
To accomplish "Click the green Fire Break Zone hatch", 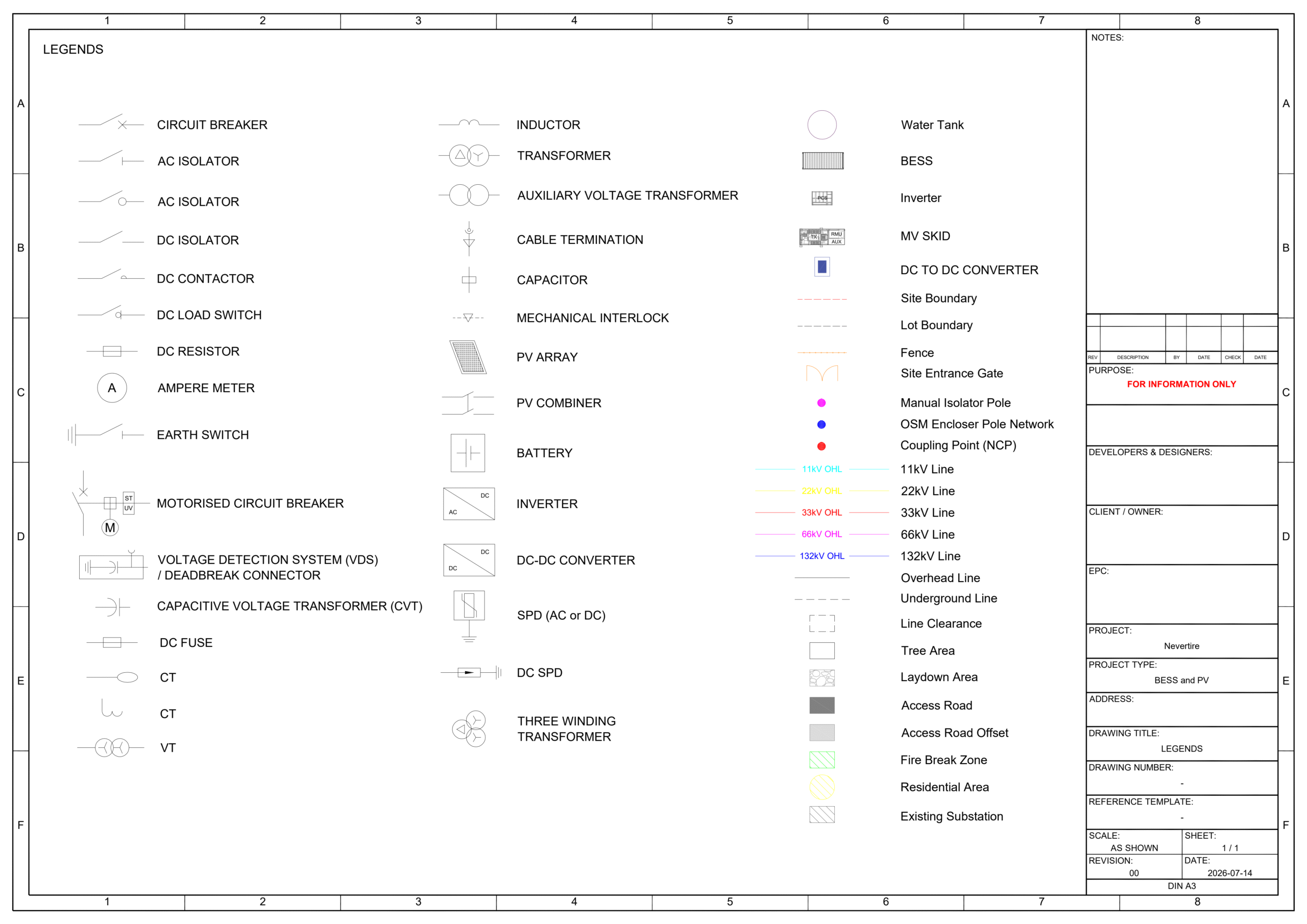I will tap(822, 760).
